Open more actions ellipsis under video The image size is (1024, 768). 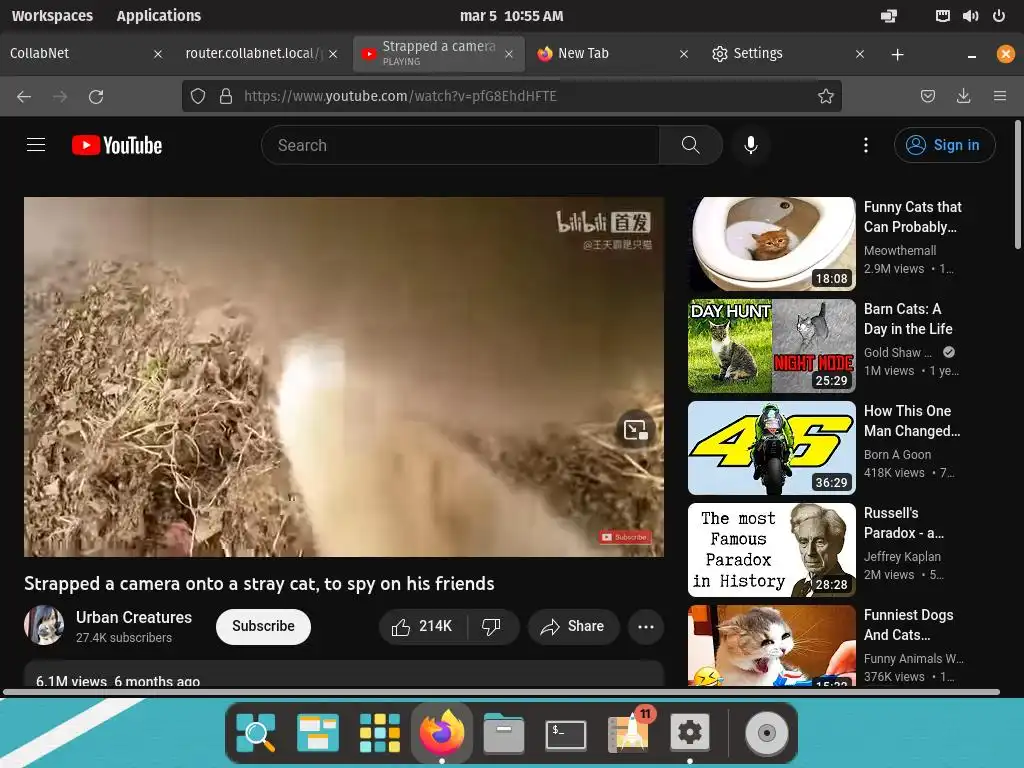pos(646,626)
